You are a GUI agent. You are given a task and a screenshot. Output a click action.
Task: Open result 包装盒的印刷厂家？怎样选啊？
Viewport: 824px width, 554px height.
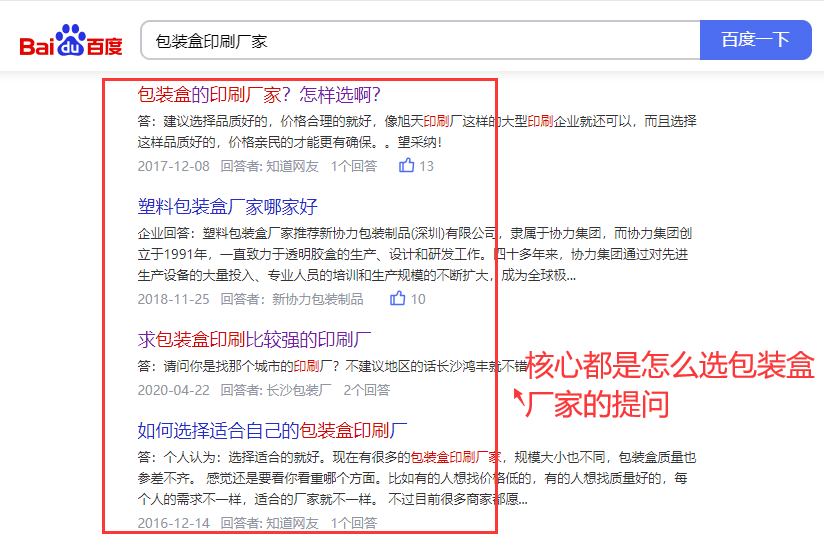(258, 95)
